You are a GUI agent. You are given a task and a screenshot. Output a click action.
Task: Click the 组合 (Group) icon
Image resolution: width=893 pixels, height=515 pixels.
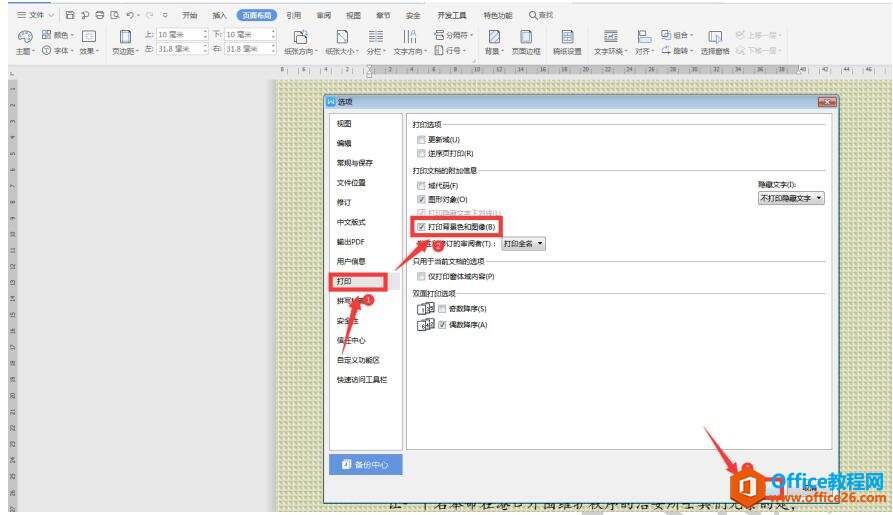pos(666,35)
